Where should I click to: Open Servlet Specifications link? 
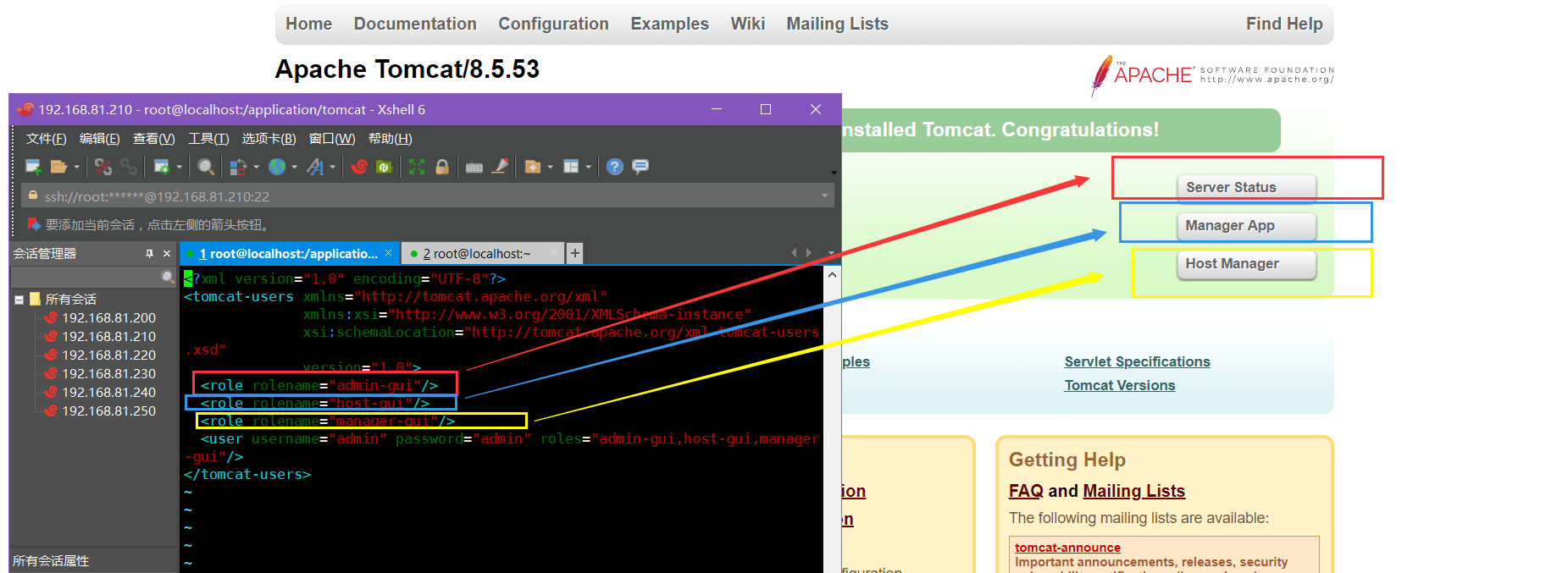pos(1137,361)
